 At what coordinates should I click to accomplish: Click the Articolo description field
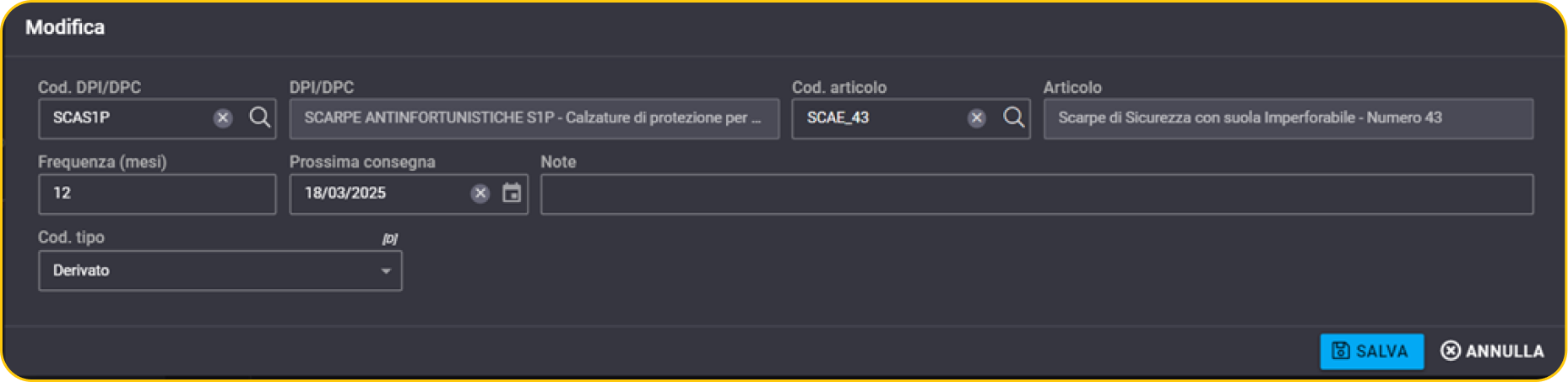pos(1289,118)
